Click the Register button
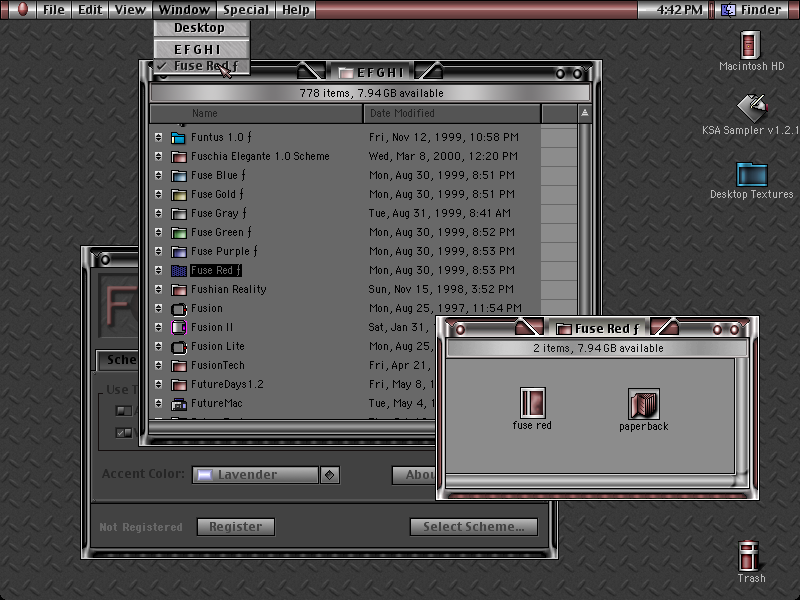 236,527
